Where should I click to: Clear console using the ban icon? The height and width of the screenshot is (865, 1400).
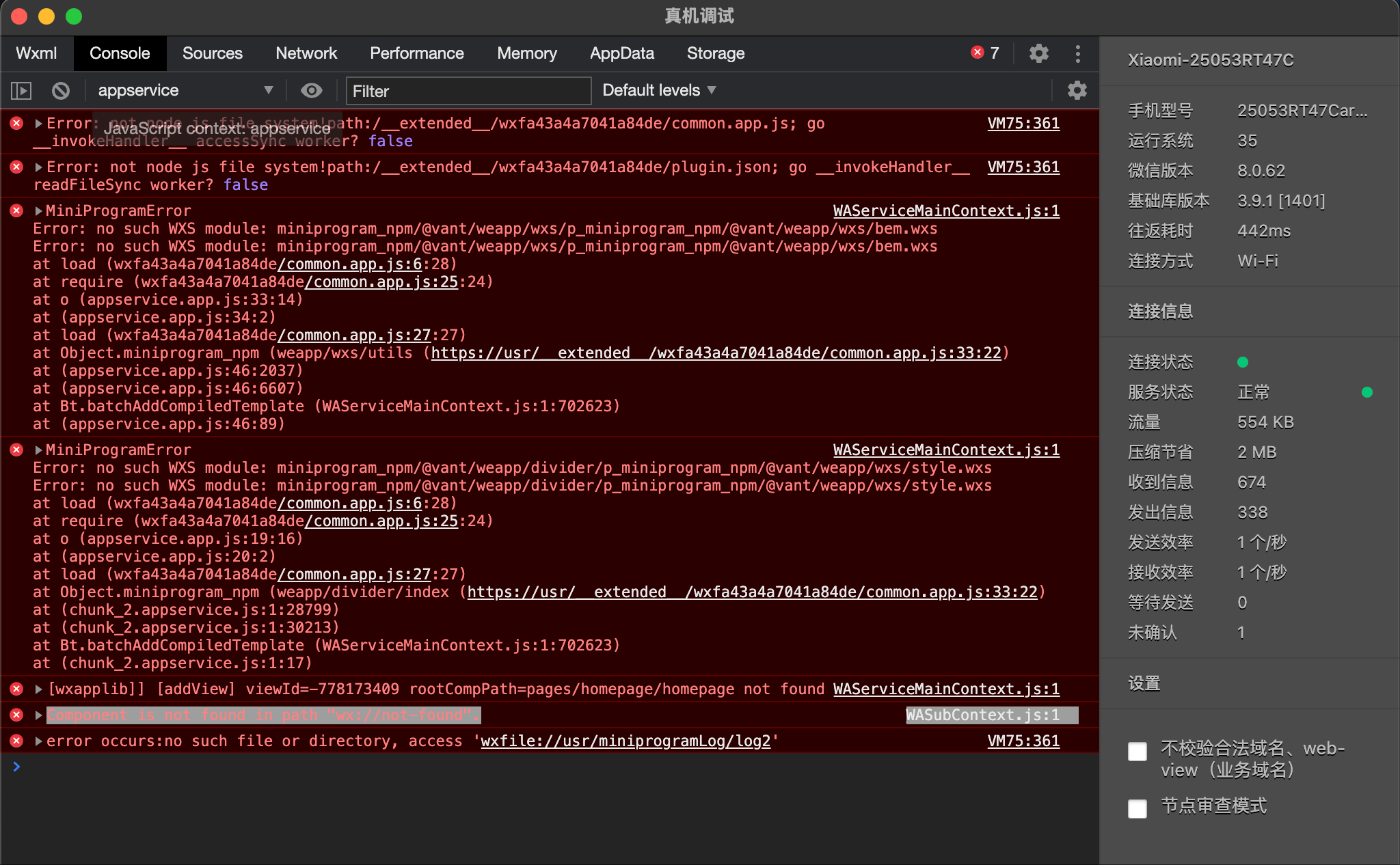61,90
